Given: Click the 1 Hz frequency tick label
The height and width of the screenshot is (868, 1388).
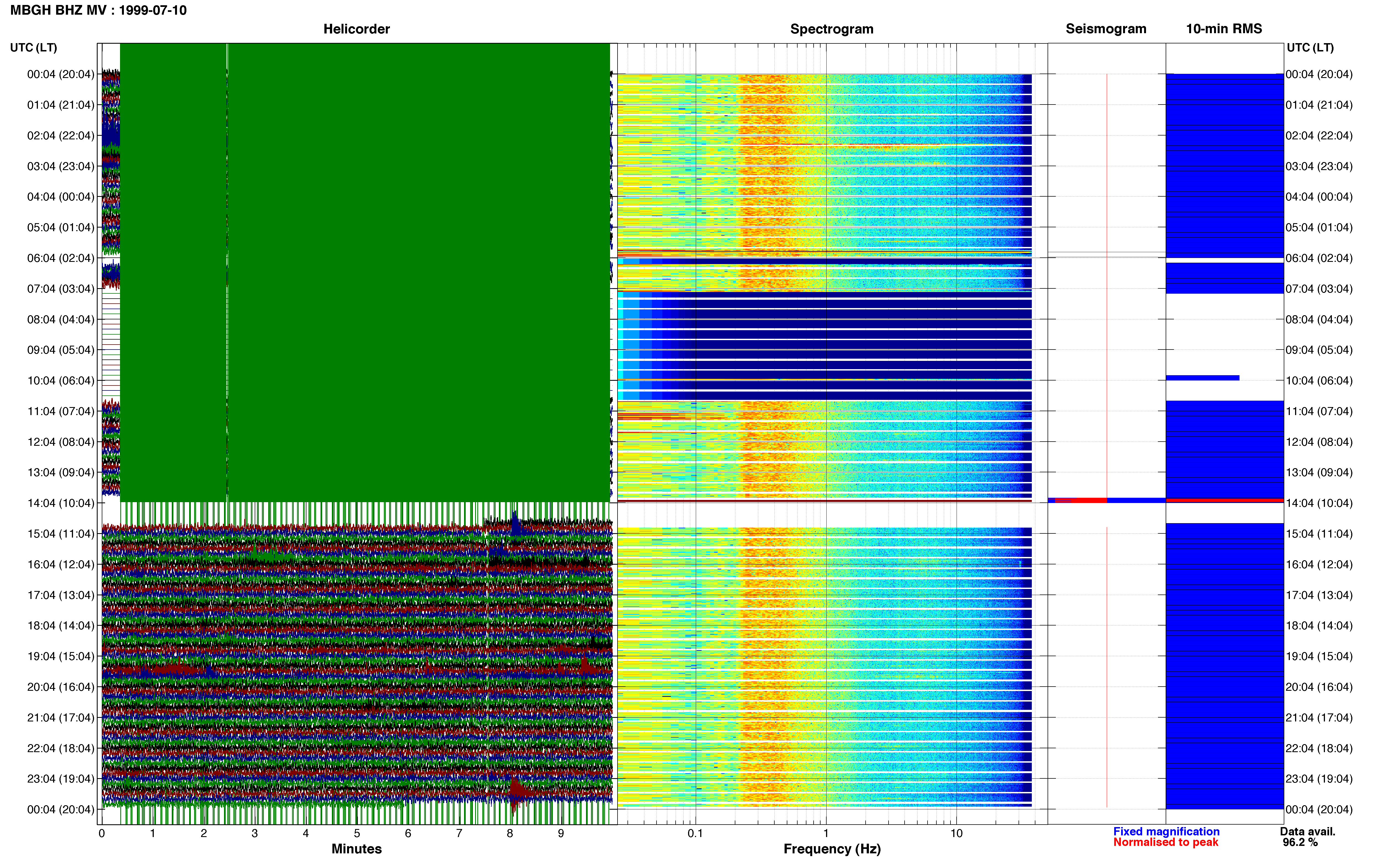Looking at the screenshot, I should pos(826,833).
